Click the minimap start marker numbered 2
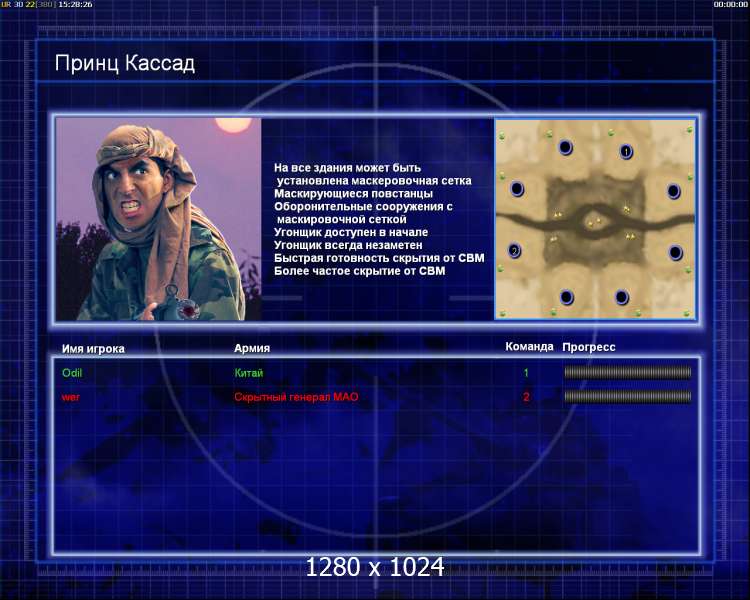The width and height of the screenshot is (750, 600). [x=515, y=250]
